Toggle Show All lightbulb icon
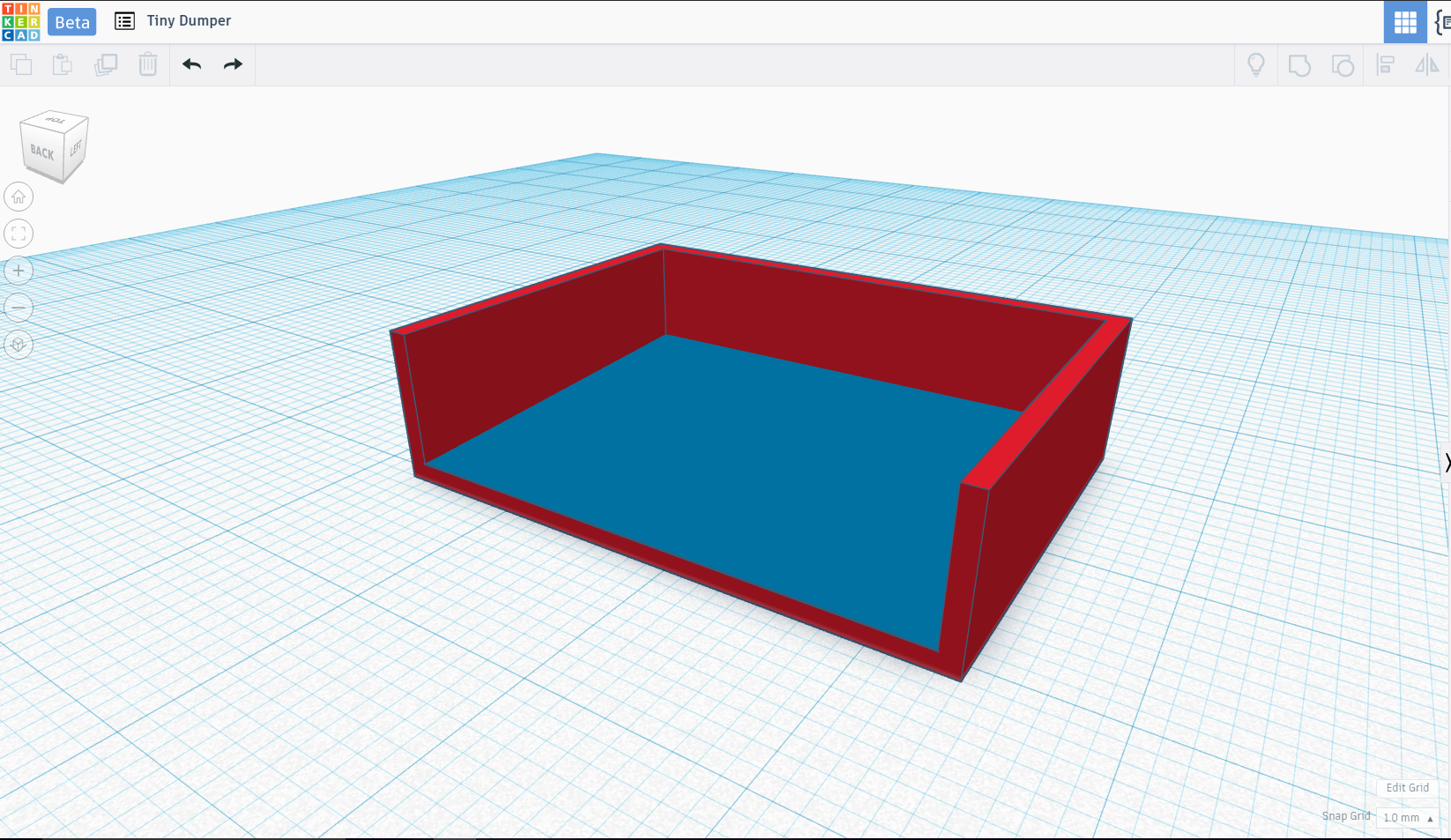 point(1256,64)
